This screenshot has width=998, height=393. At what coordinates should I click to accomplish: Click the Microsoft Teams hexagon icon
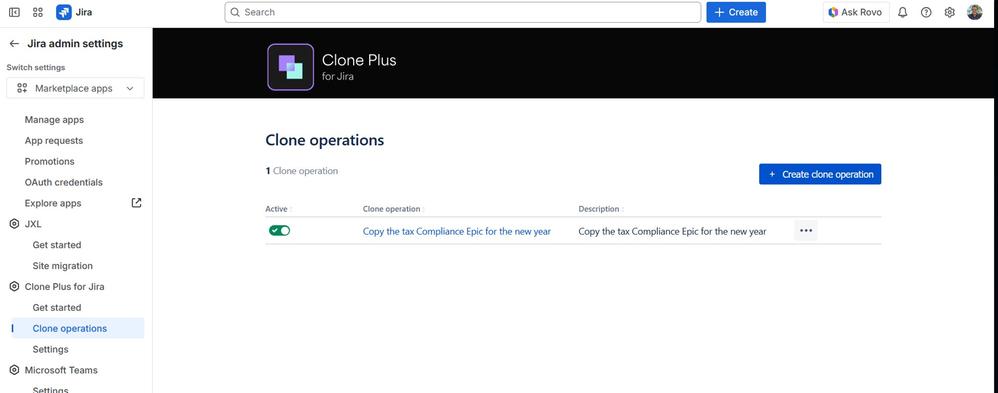tap(14, 370)
